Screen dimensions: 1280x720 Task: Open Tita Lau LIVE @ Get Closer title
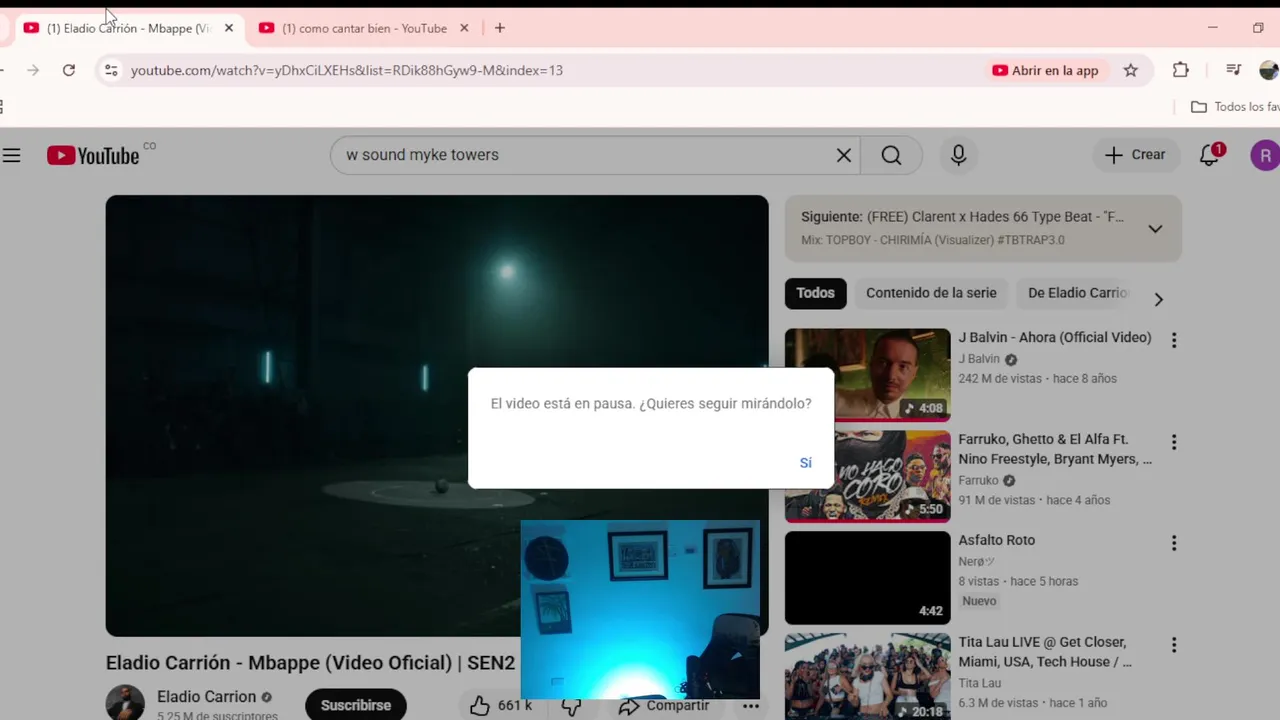(1045, 652)
